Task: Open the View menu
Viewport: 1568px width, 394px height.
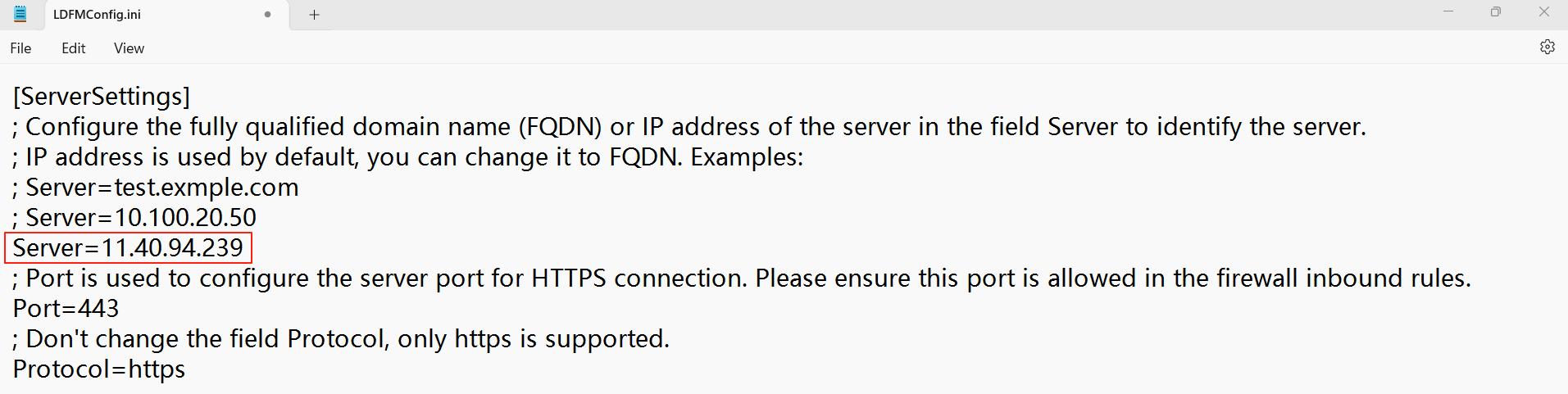Action: pos(129,48)
